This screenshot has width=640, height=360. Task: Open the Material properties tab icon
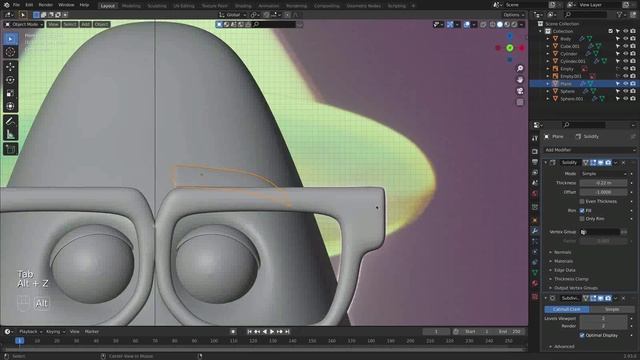click(x=535, y=283)
